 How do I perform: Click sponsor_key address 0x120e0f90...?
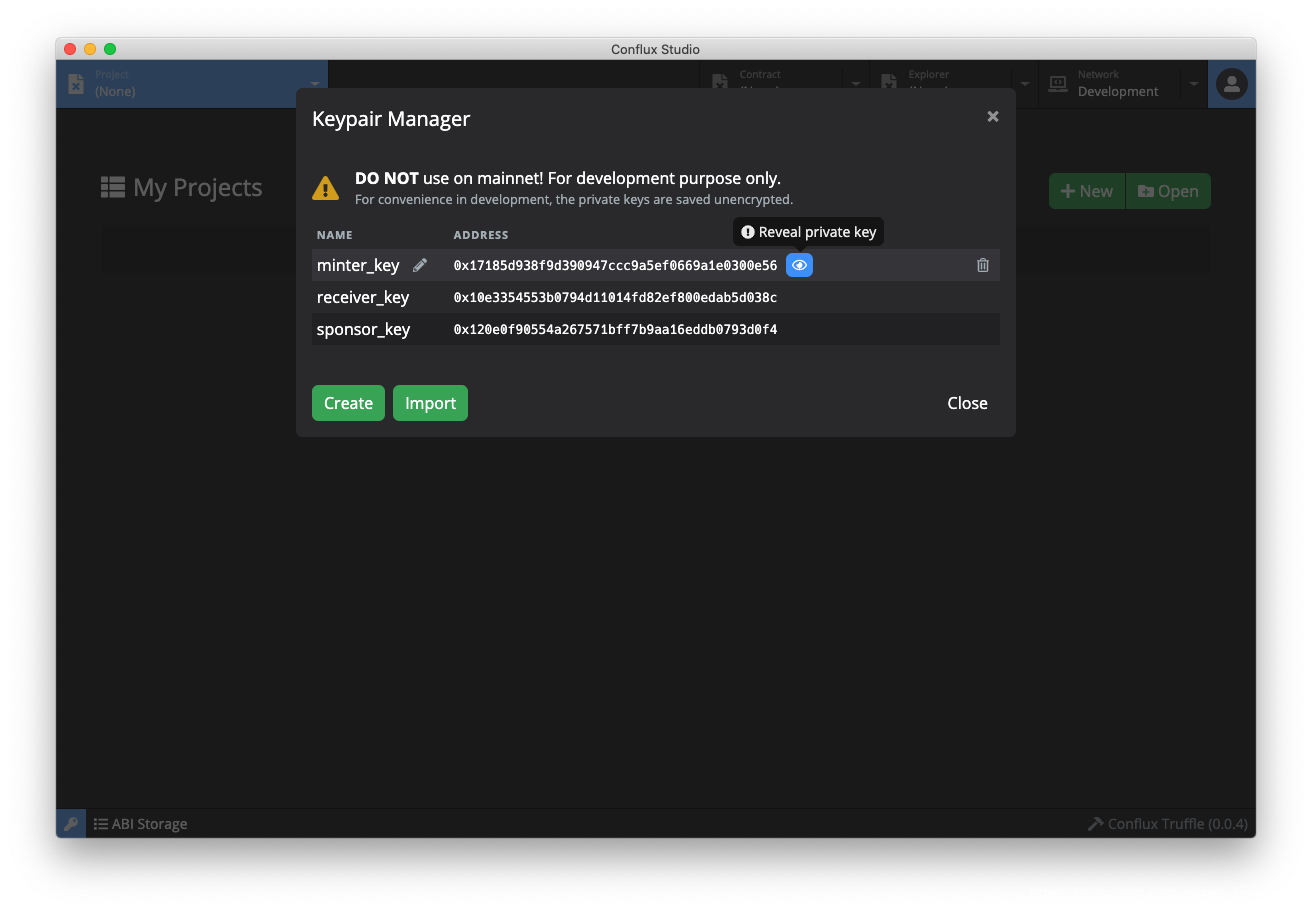pyautogui.click(x=615, y=329)
